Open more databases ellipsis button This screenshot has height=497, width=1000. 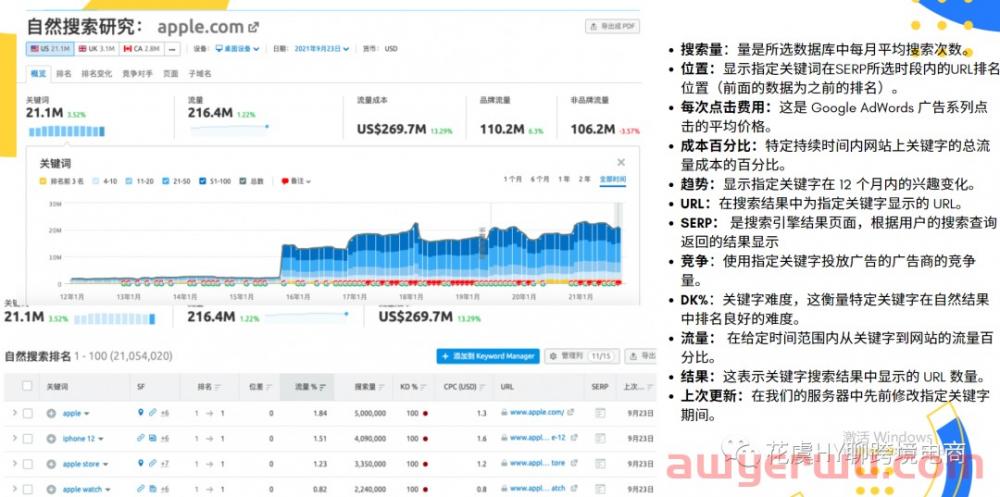pyautogui.click(x=172, y=48)
